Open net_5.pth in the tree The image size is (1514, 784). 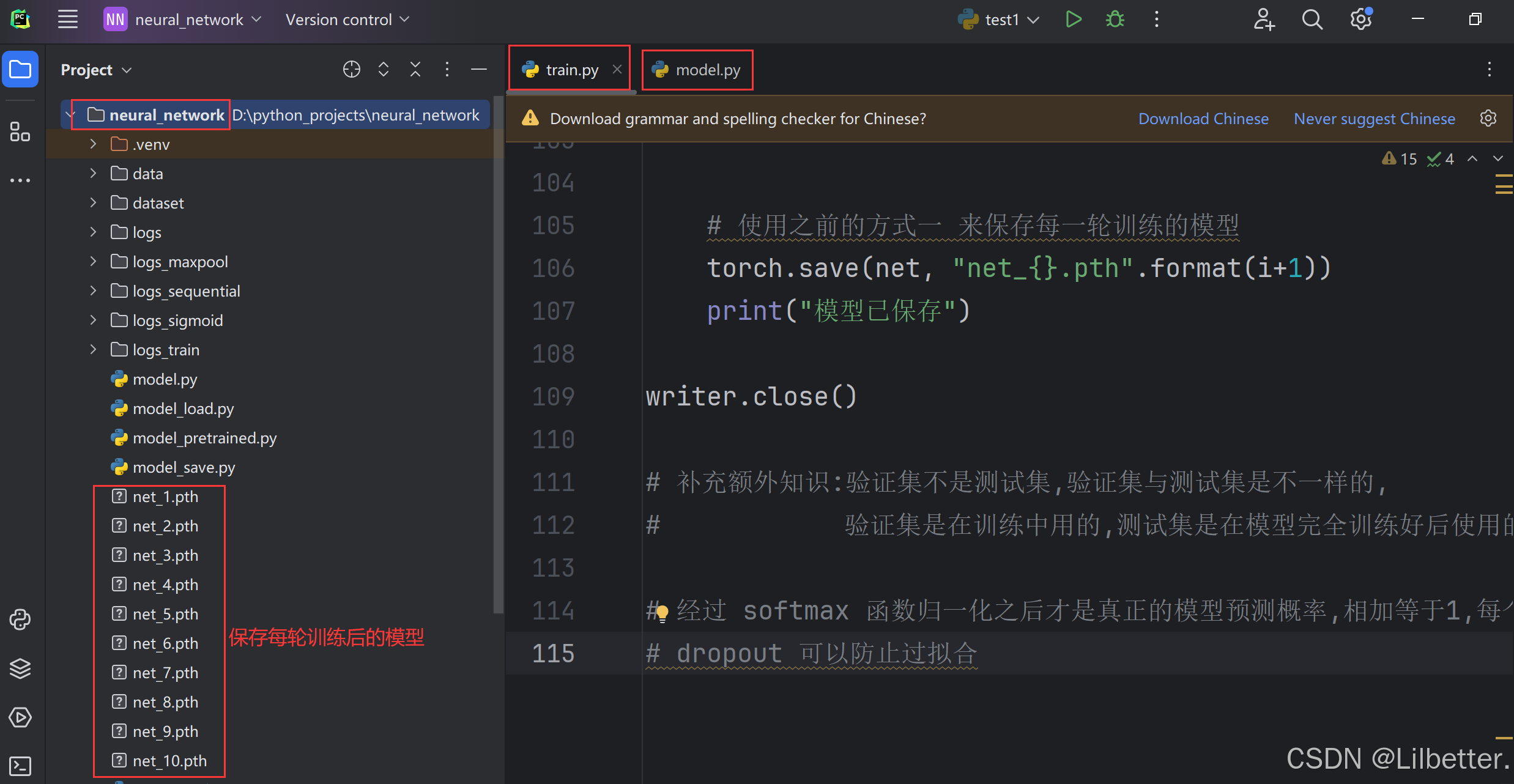click(x=165, y=614)
